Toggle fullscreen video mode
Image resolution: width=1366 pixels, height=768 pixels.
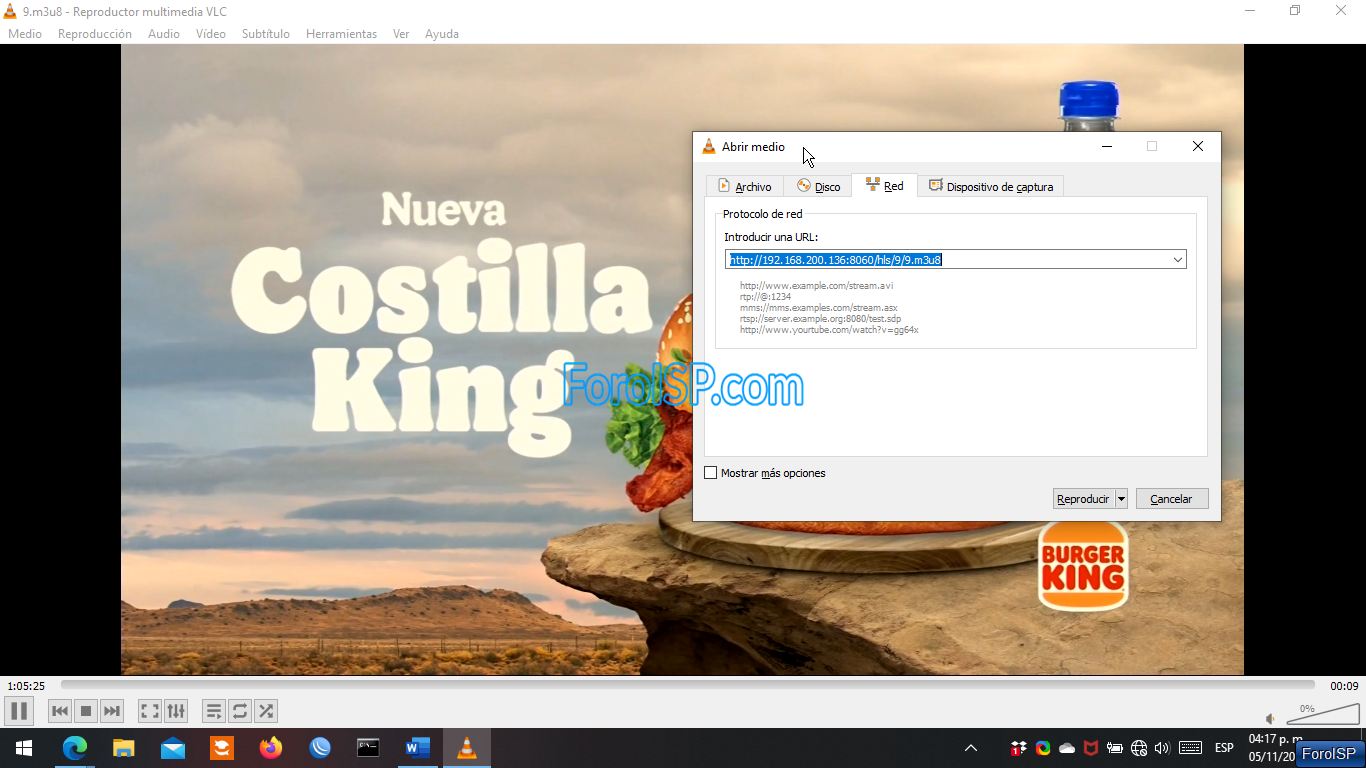pos(149,711)
